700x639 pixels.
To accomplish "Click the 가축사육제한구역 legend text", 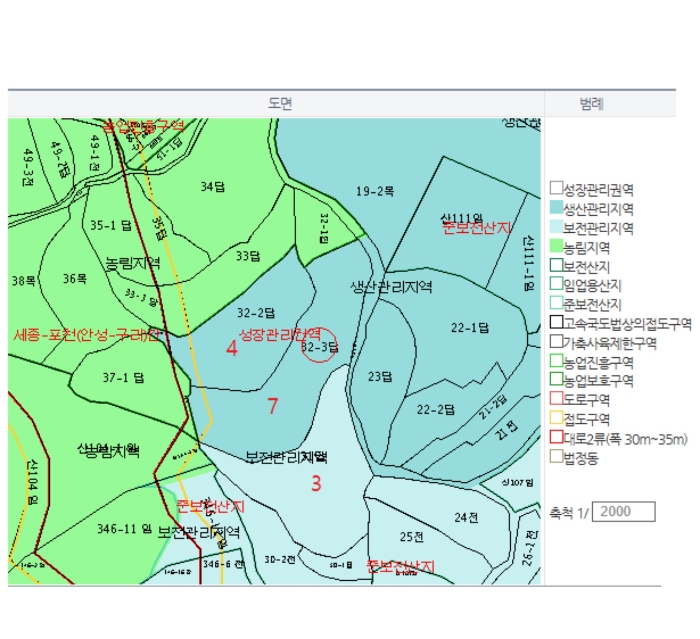I will point(610,343).
